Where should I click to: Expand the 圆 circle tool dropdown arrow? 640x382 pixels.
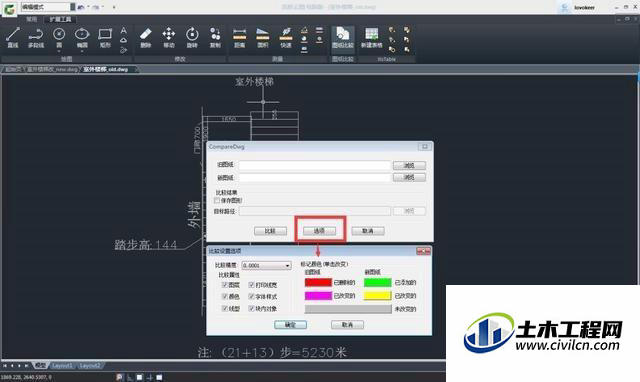[x=59, y=51]
